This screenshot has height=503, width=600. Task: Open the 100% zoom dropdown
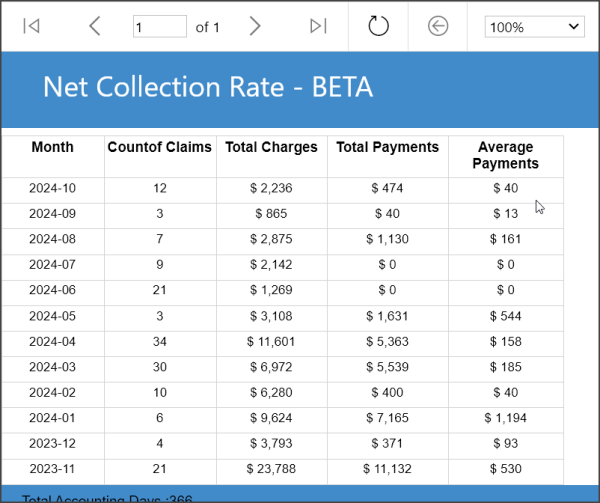click(534, 27)
